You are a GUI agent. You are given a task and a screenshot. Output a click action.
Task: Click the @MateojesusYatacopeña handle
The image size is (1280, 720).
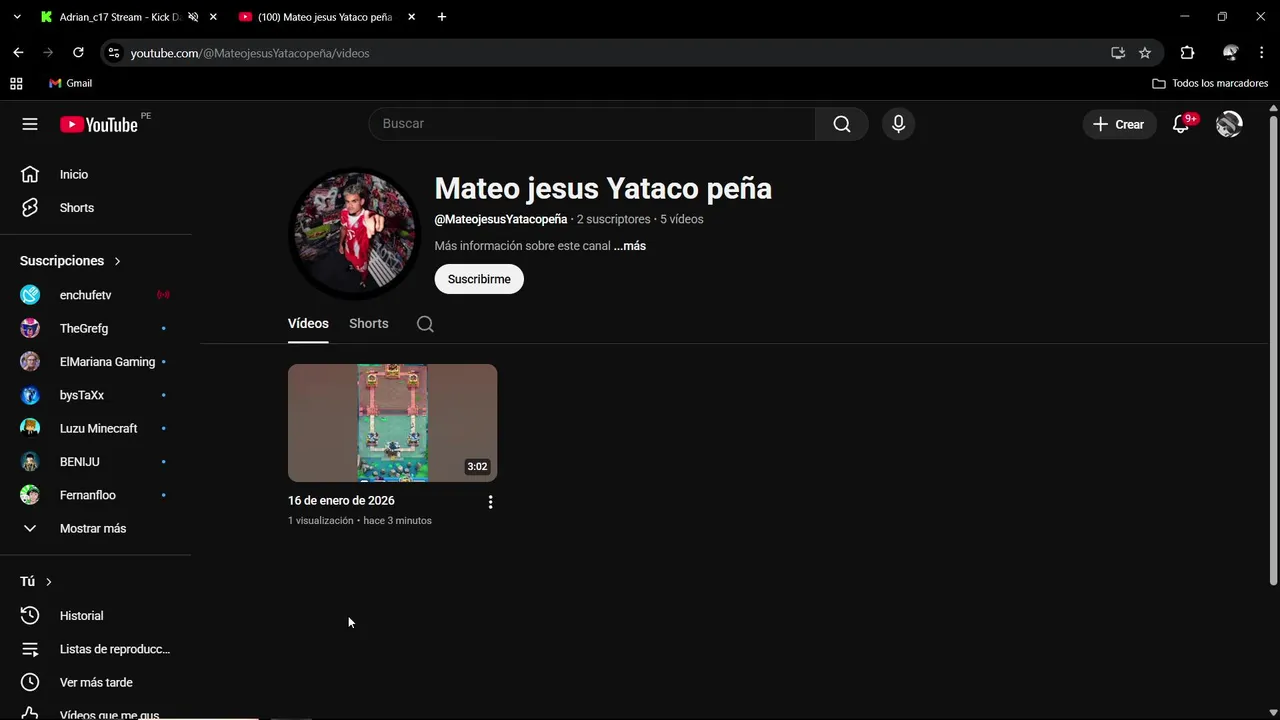click(501, 219)
